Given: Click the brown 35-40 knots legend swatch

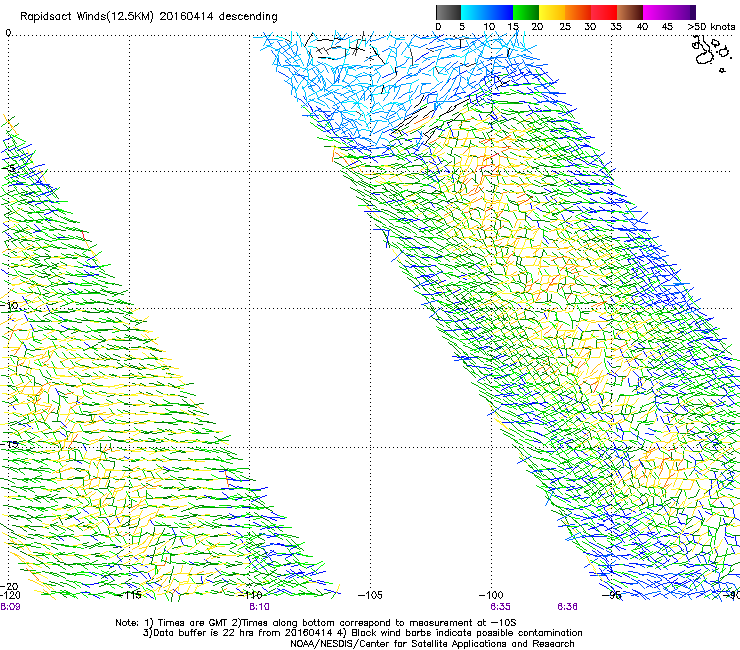Looking at the screenshot, I should pos(630,12).
